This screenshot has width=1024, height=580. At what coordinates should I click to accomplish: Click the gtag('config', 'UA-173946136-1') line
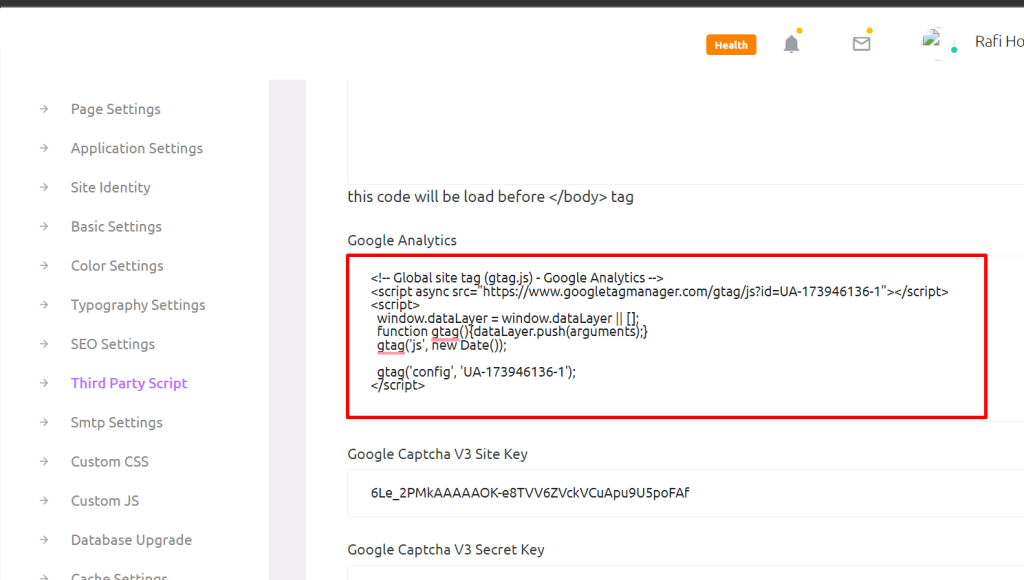click(x=476, y=372)
